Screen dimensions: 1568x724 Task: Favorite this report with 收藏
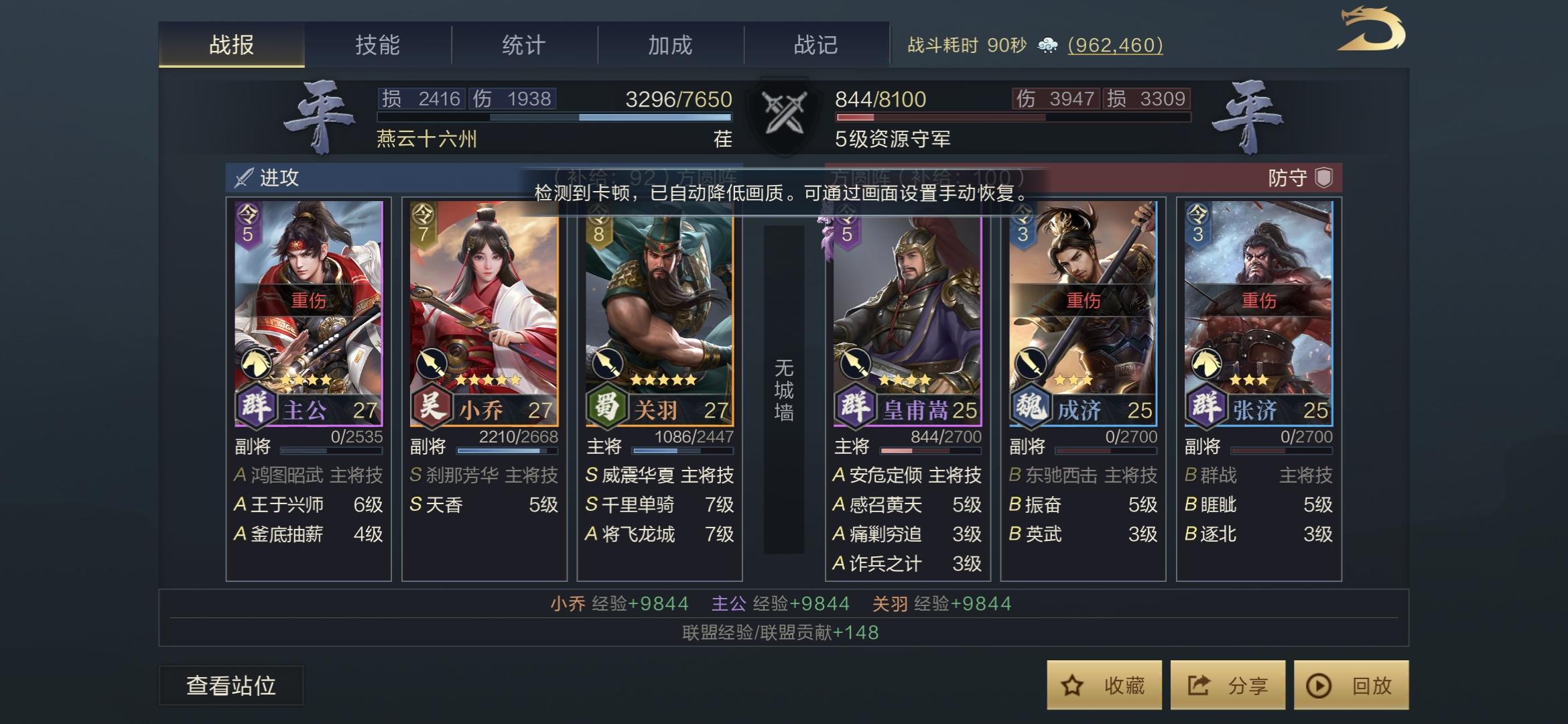click(1104, 685)
